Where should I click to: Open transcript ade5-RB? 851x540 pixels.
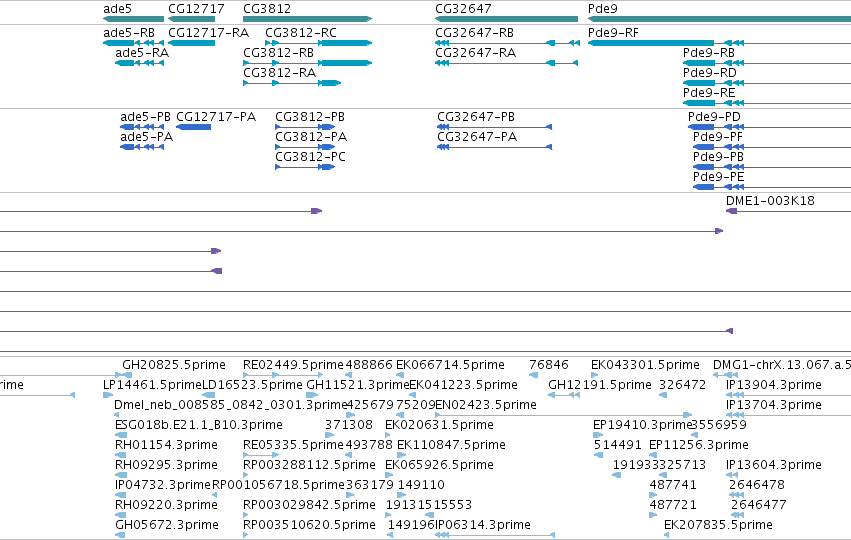[x=129, y=33]
